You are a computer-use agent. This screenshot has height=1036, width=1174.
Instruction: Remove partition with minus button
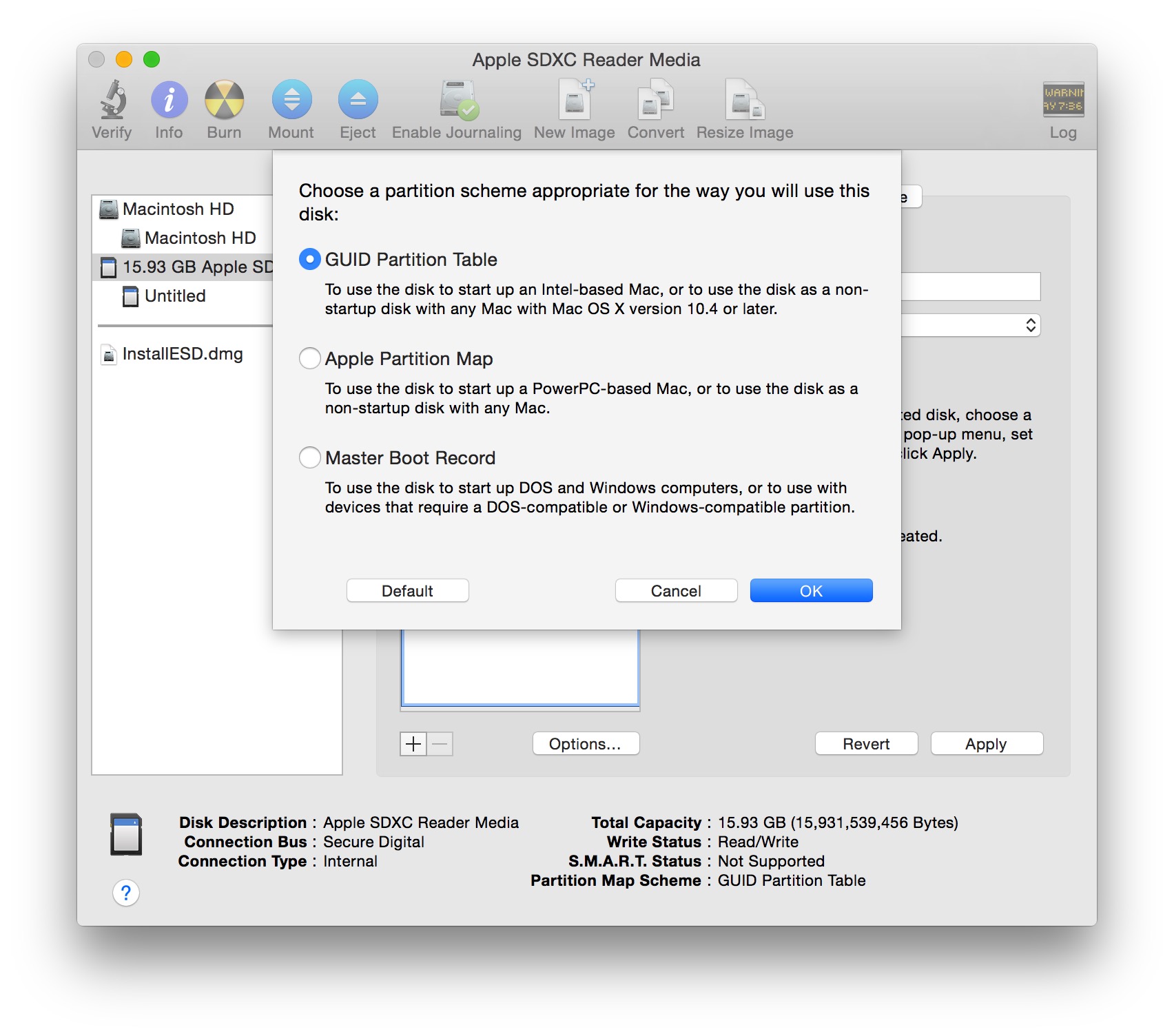pyautogui.click(x=440, y=744)
